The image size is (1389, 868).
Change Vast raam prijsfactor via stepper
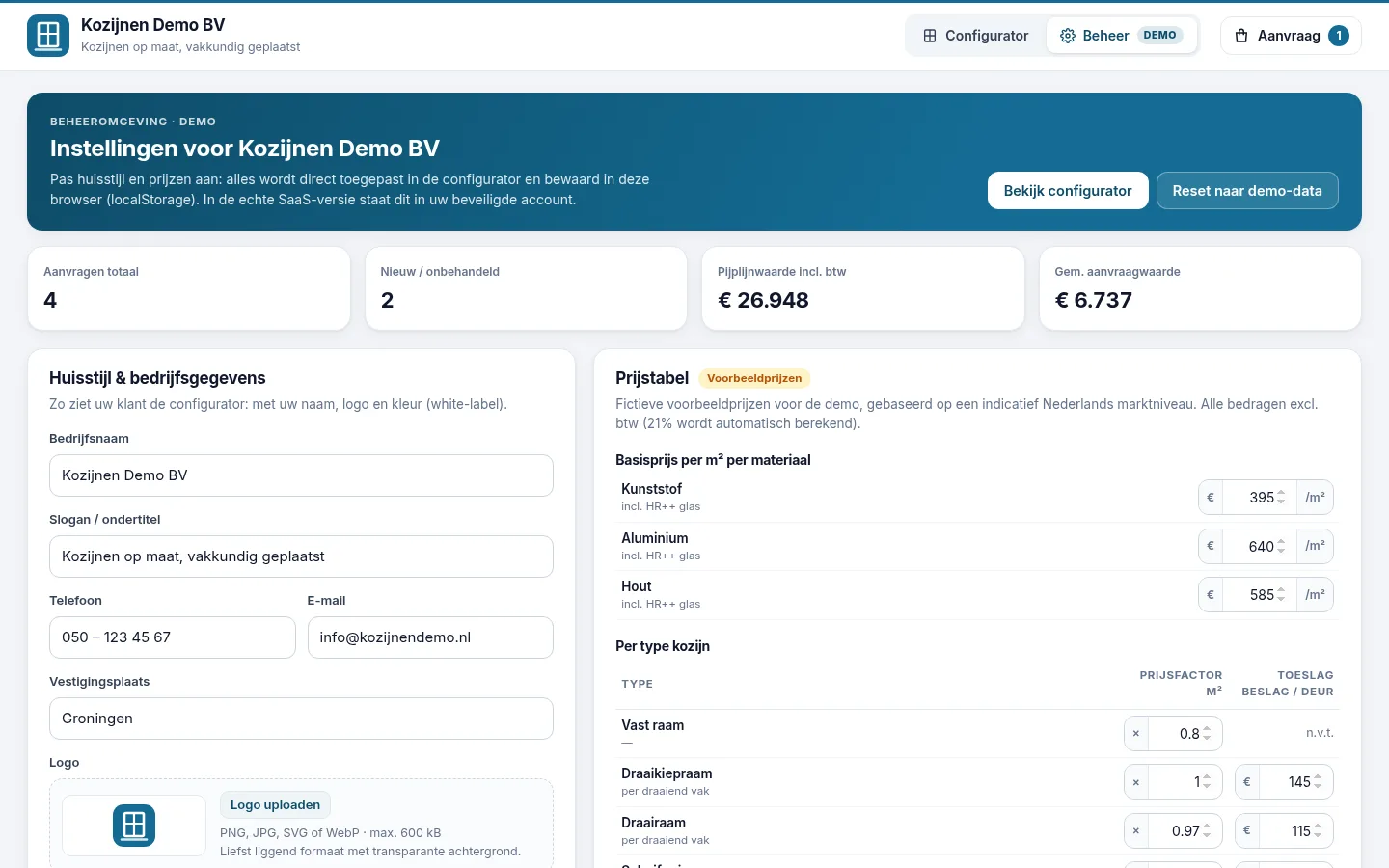(x=1207, y=734)
